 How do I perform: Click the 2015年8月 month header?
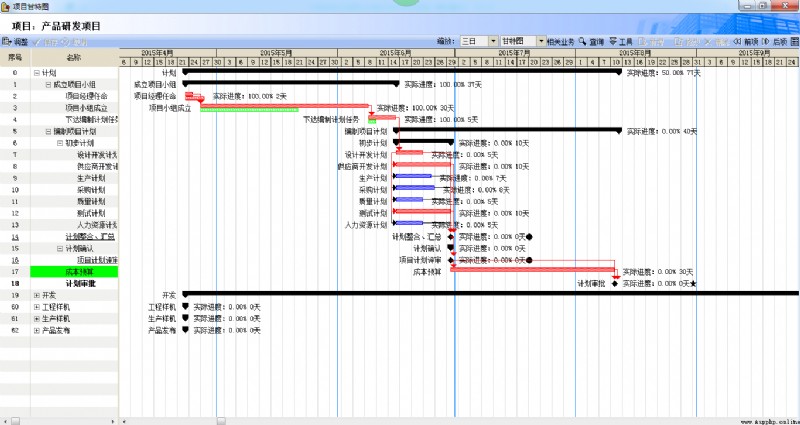click(x=636, y=53)
